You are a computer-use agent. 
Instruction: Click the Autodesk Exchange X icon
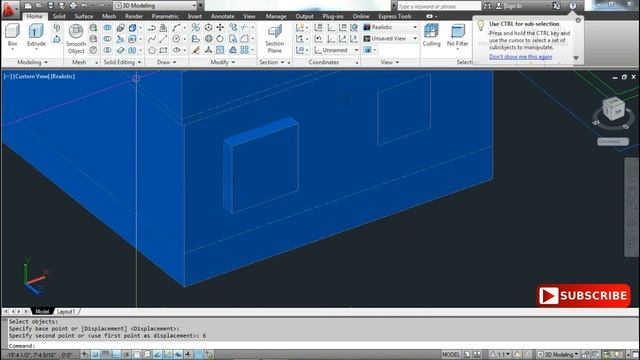tap(556, 6)
